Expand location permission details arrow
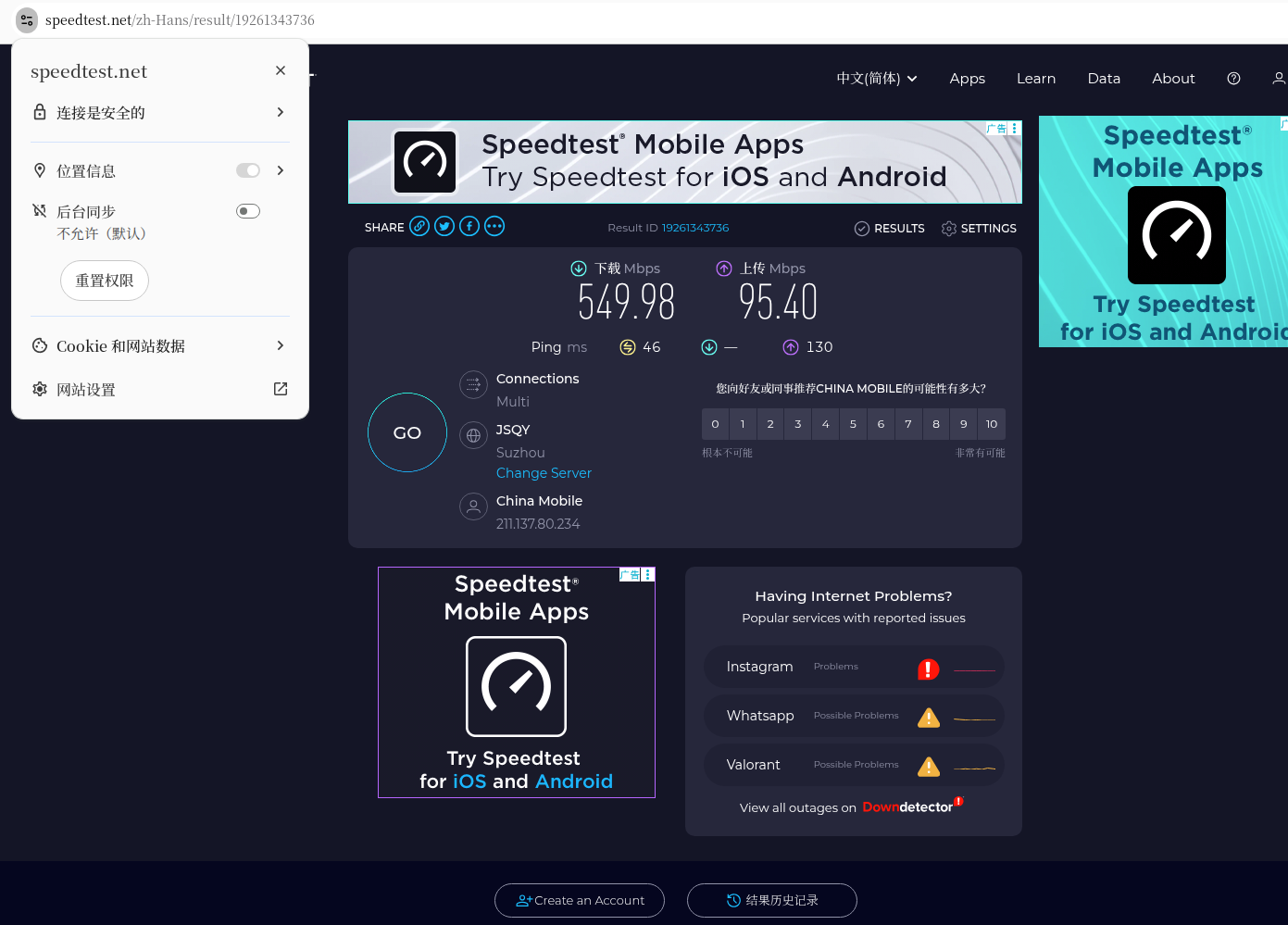Image resolution: width=1288 pixels, height=925 pixels. pyautogui.click(x=281, y=170)
